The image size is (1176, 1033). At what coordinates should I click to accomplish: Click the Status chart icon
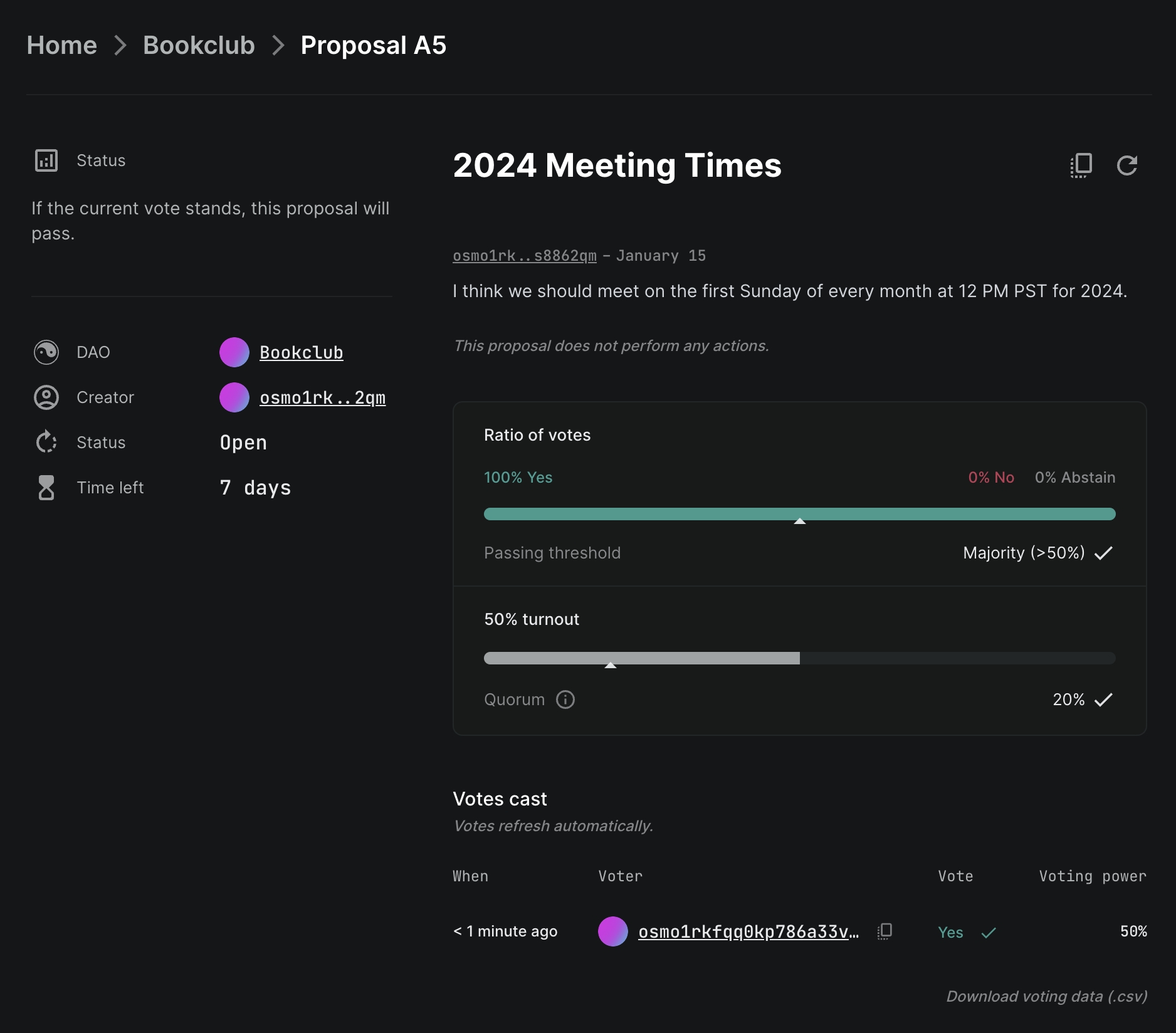pos(46,160)
